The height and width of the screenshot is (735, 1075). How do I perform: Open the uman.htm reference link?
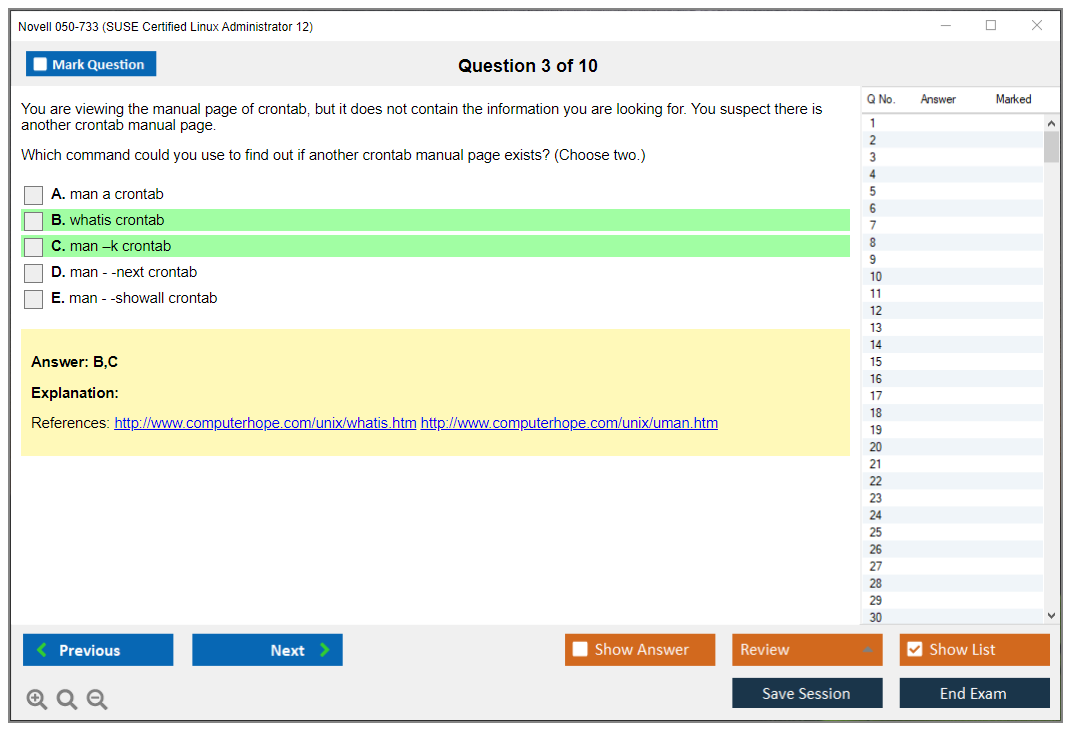569,423
